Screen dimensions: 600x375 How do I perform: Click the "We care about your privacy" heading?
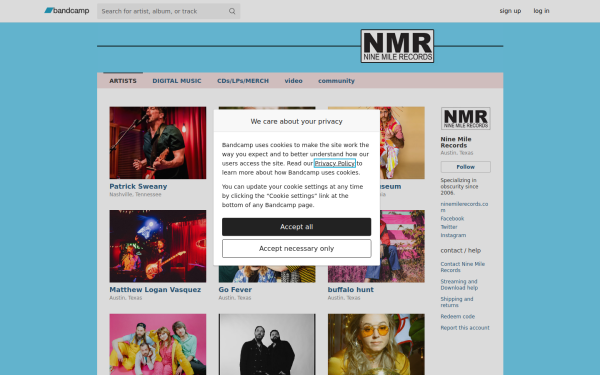297,121
